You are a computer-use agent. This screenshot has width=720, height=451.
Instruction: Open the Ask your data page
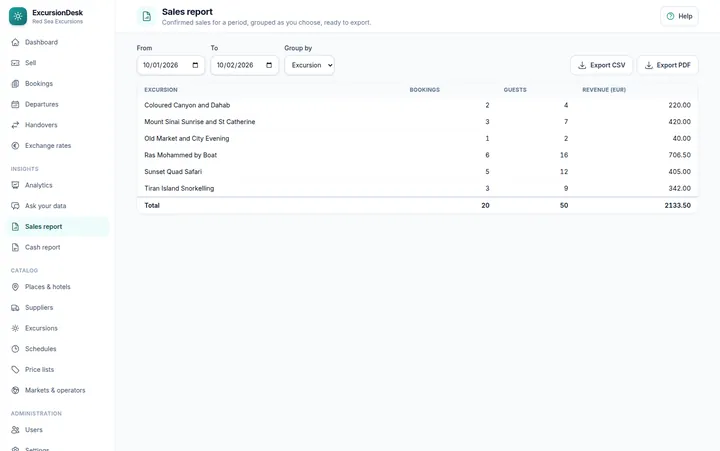[57, 206]
